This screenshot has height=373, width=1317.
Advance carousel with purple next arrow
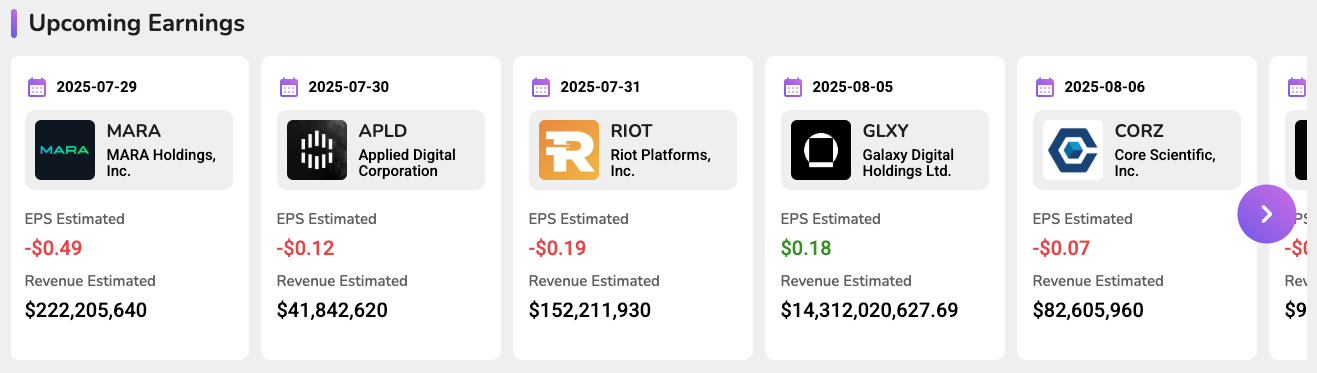(x=1266, y=214)
